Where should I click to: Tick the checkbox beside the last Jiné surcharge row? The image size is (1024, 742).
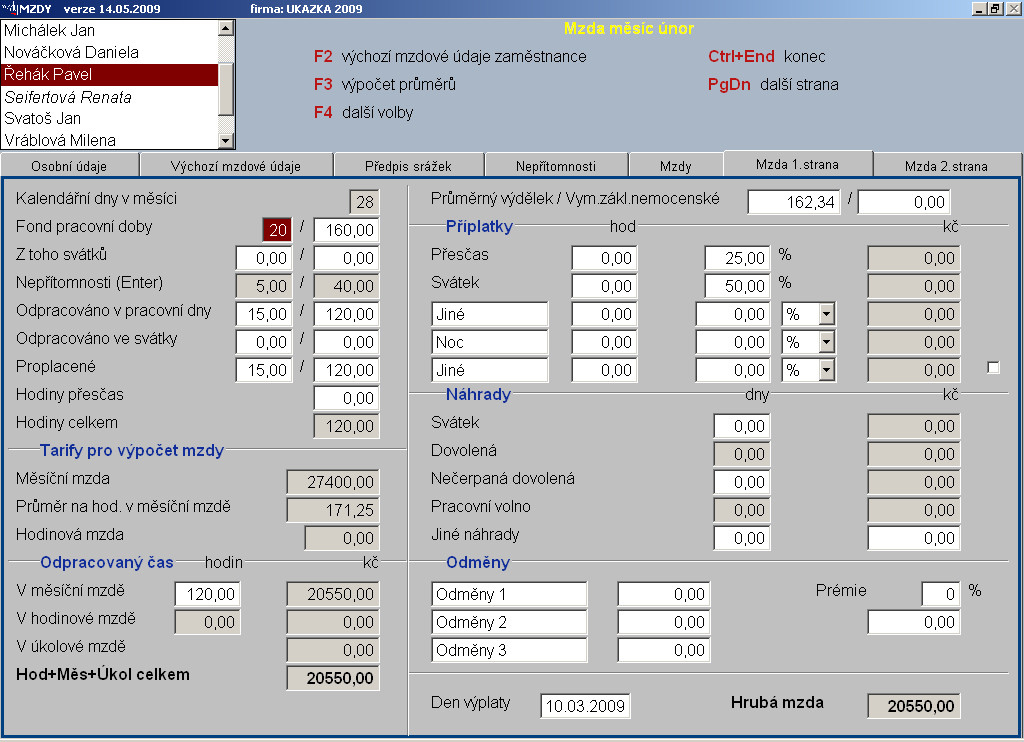(993, 368)
